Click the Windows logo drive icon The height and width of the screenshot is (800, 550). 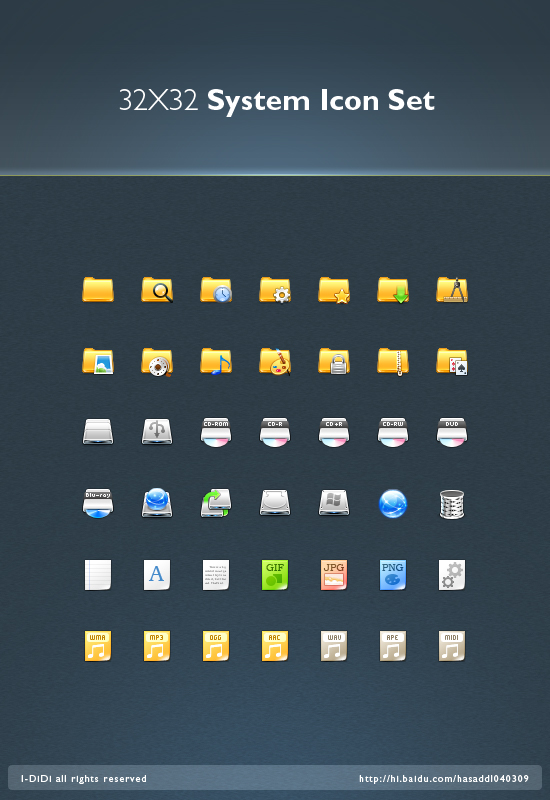click(x=334, y=503)
